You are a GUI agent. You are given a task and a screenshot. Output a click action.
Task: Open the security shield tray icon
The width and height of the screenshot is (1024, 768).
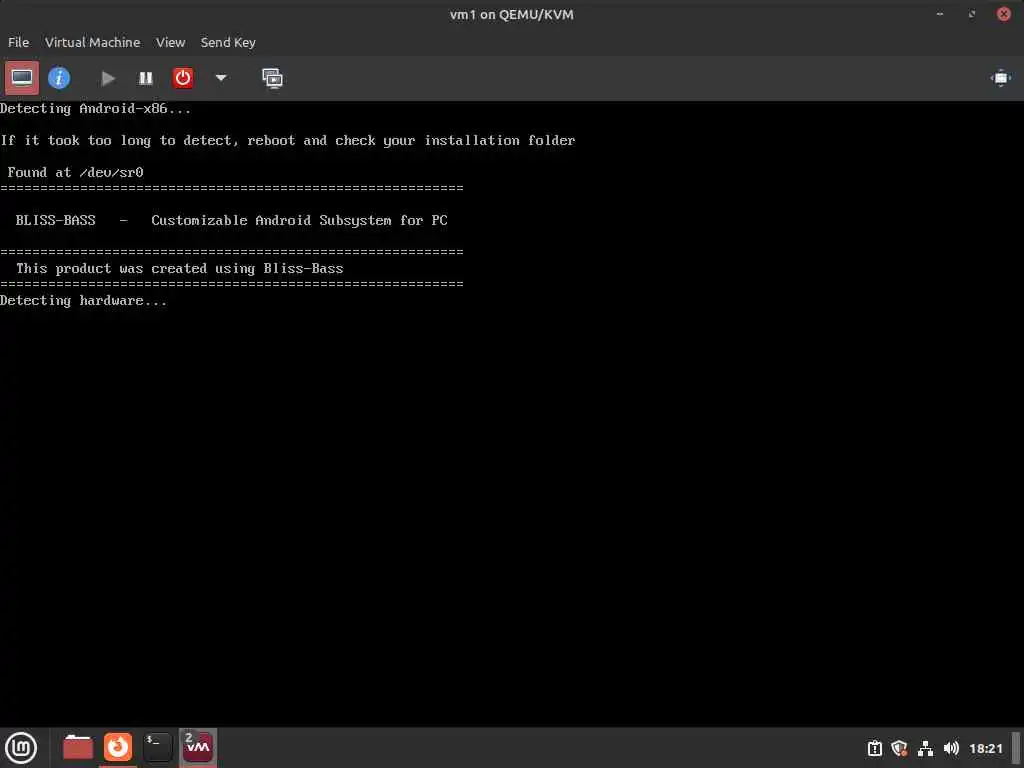coord(900,748)
